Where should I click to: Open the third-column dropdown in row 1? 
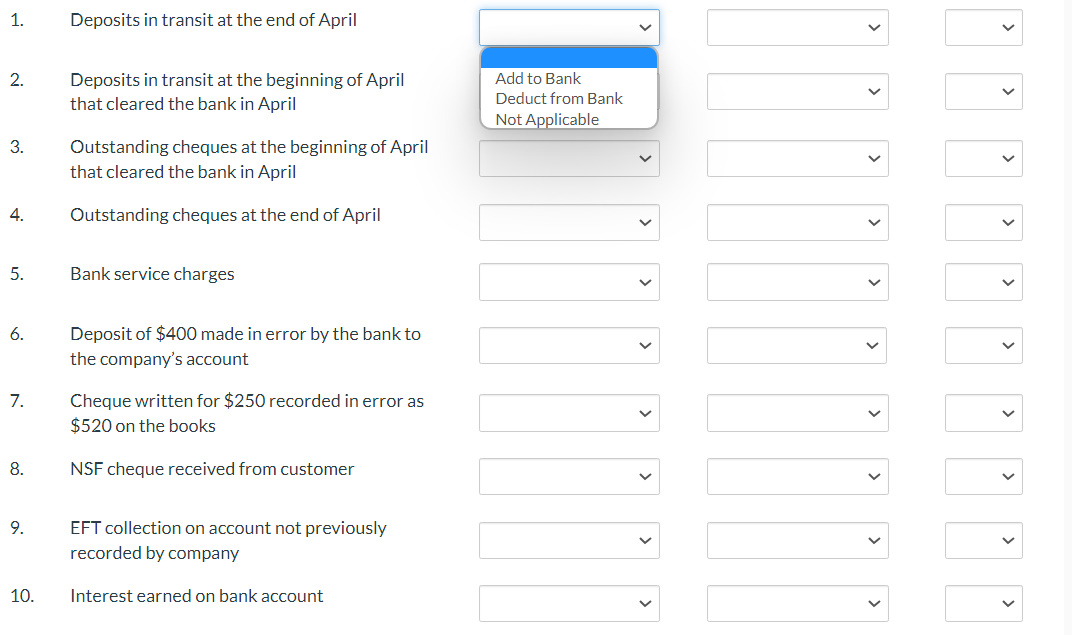983,27
